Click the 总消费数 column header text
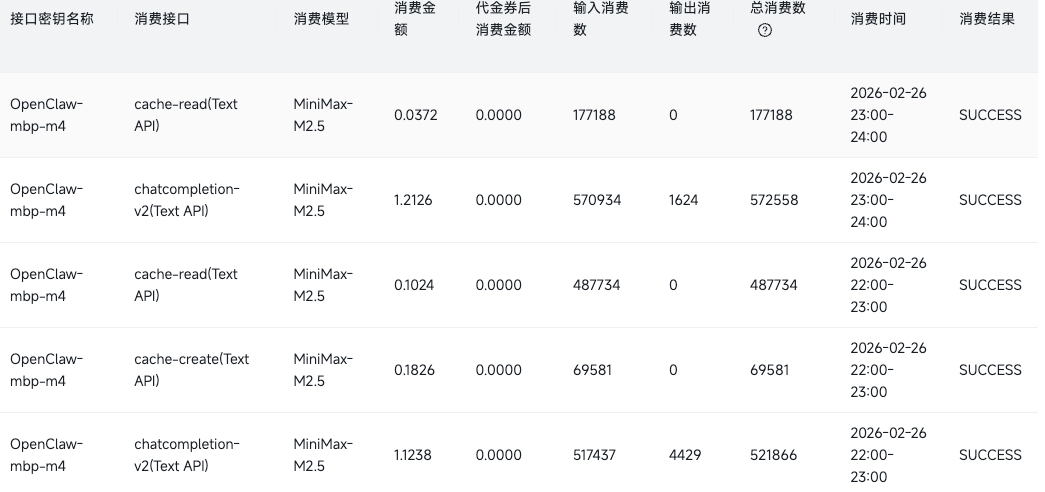 tap(778, 8)
